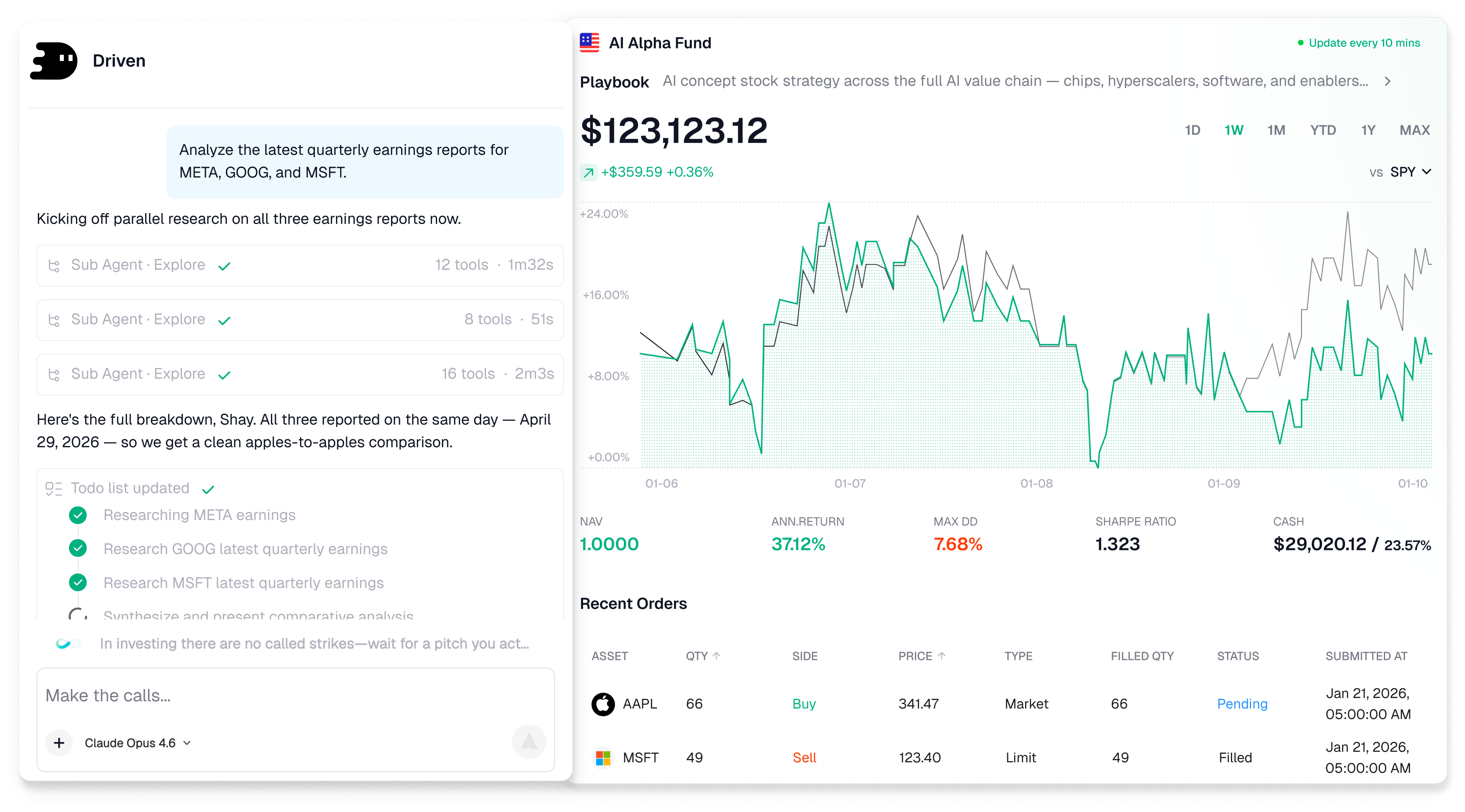Toggle the Research MSFT latest quarterly earnings check
This screenshot has width=1465, height=812.
[x=78, y=582]
